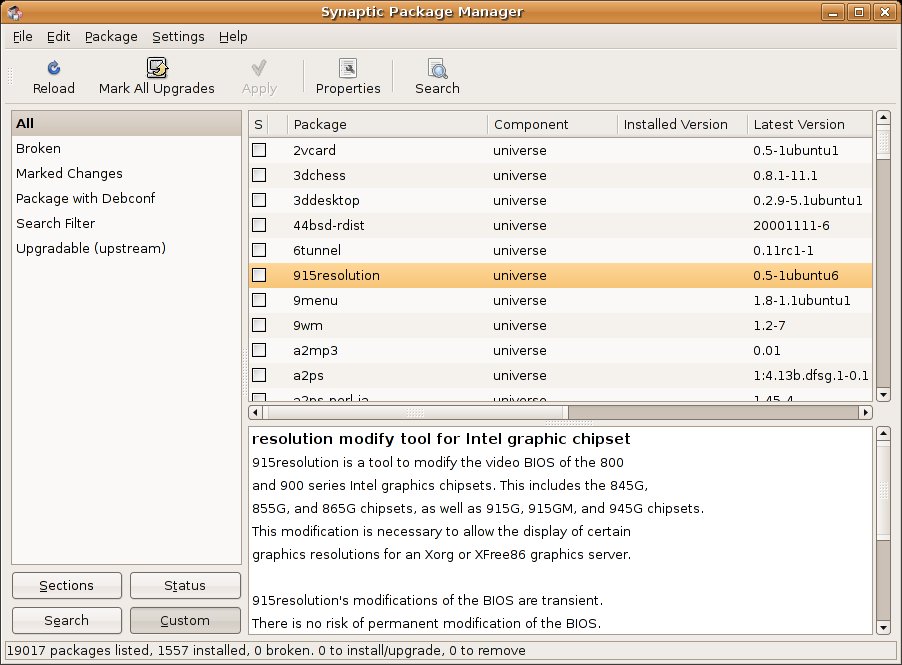
Task: Toggle status checkbox for a2ps
Action: click(x=259, y=375)
